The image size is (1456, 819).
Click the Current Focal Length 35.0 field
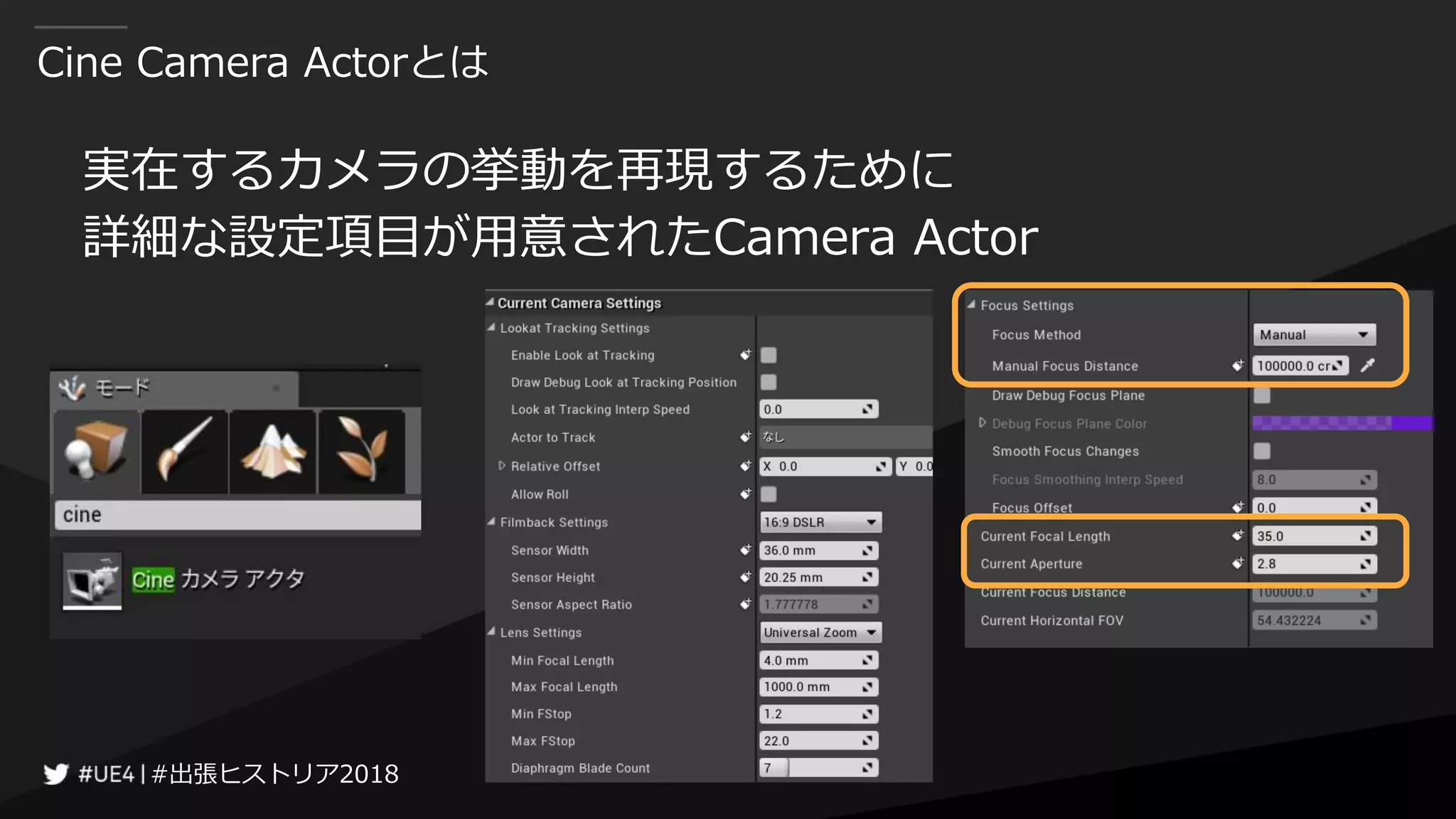click(x=1315, y=536)
